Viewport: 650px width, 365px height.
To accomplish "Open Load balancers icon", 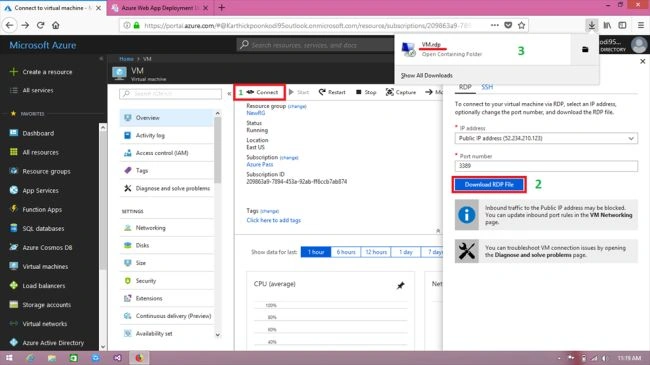I will (14, 285).
